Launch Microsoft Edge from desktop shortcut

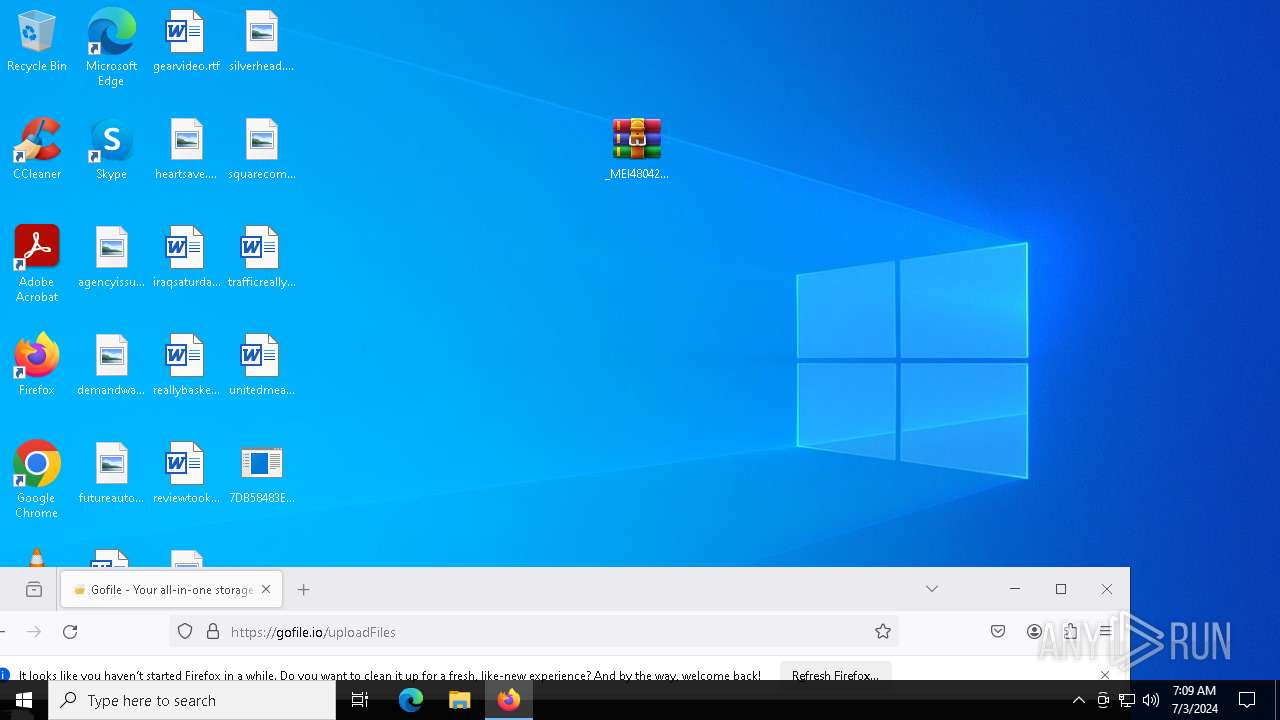click(x=111, y=47)
